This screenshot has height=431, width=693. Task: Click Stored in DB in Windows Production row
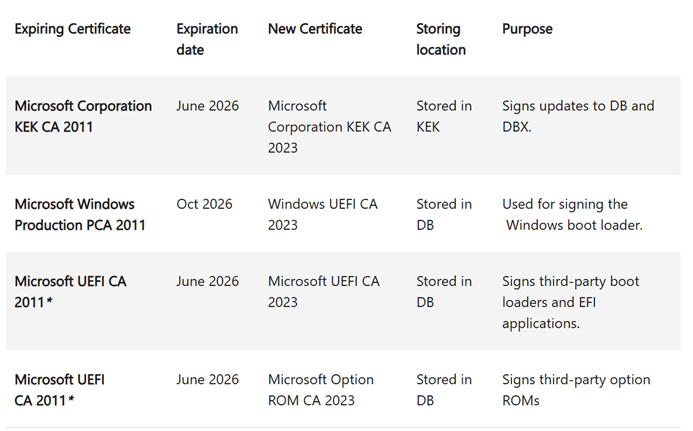pyautogui.click(x=444, y=214)
